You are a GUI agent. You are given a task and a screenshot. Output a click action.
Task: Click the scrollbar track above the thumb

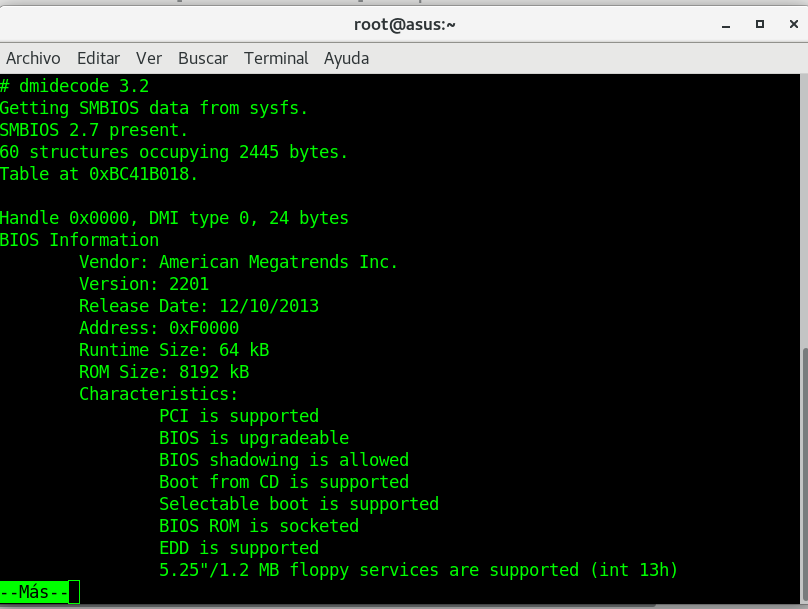coord(802,200)
